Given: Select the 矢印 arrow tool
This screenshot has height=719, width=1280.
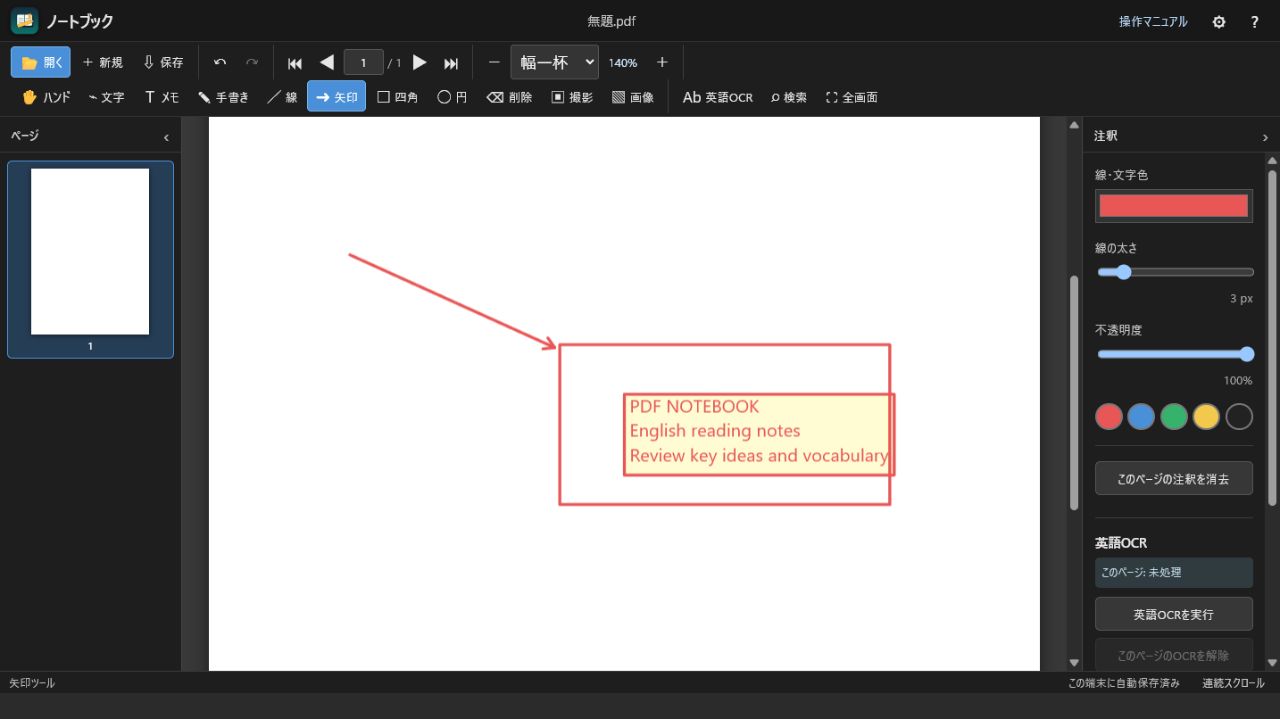Looking at the screenshot, I should [336, 97].
